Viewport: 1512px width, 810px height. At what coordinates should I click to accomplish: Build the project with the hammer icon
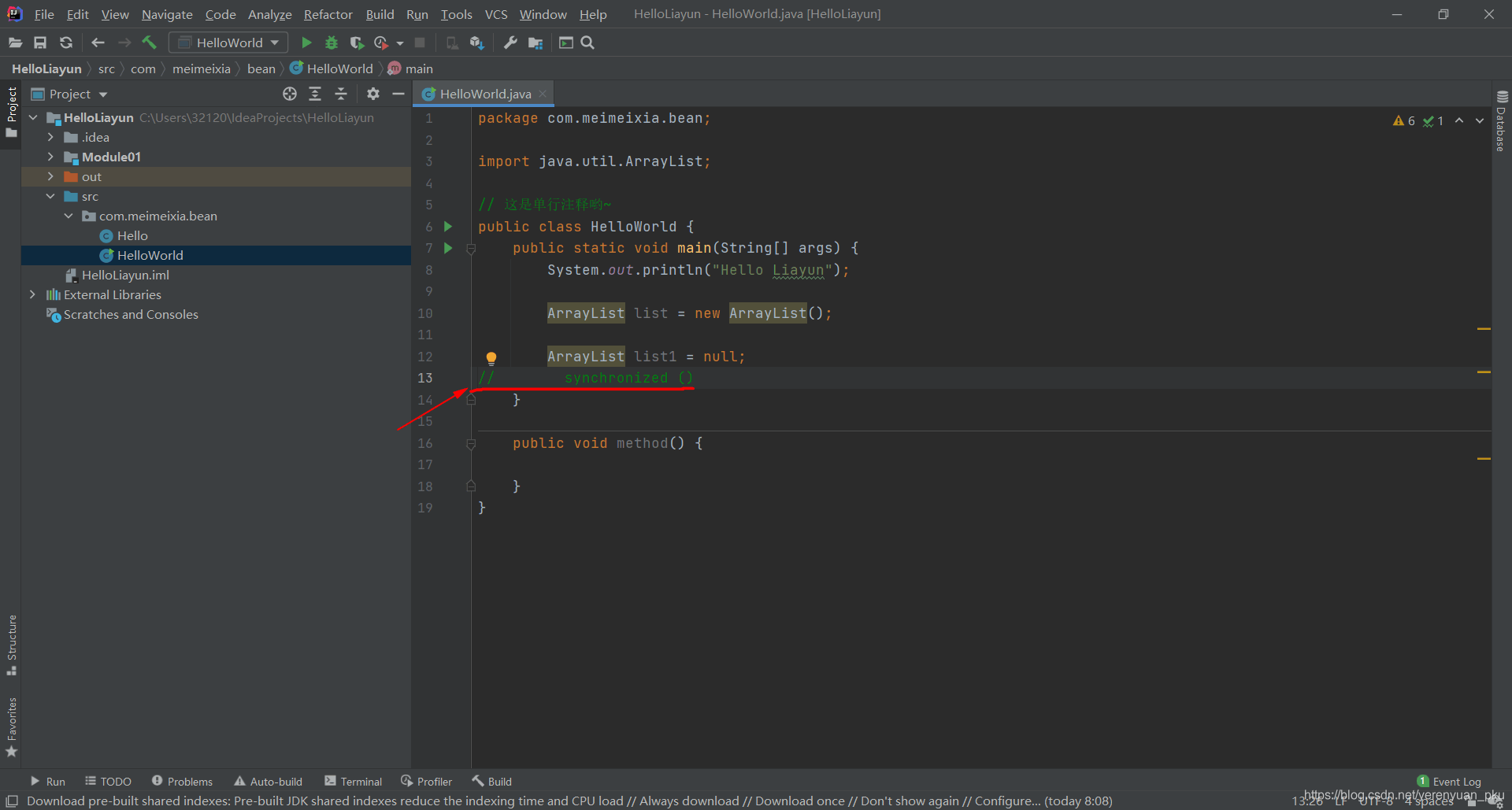(150, 43)
